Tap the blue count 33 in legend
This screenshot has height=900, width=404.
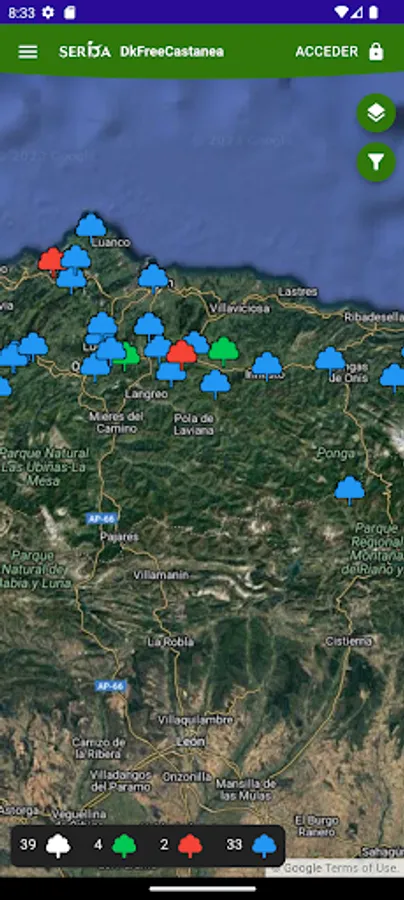(x=234, y=845)
